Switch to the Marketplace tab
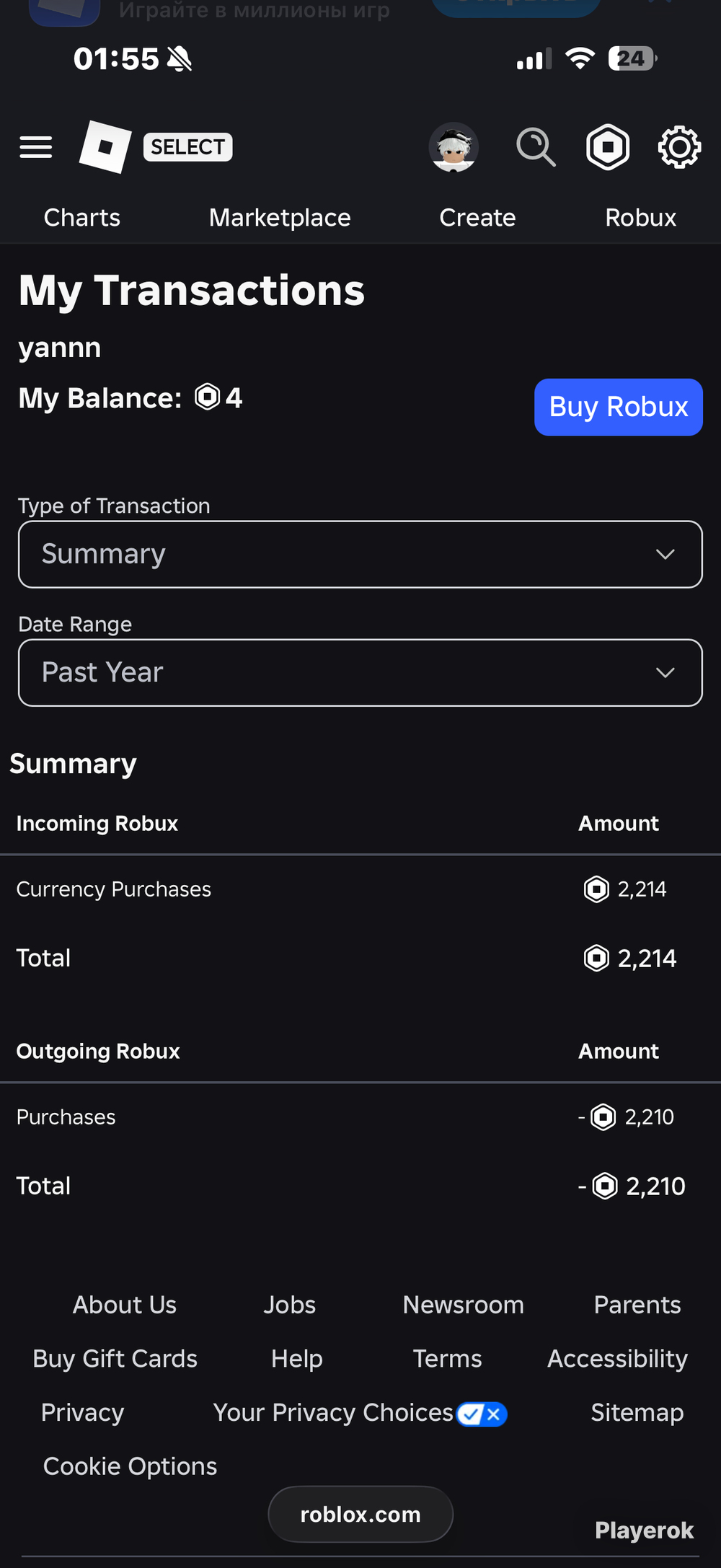Viewport: 721px width, 1568px height. [x=280, y=218]
